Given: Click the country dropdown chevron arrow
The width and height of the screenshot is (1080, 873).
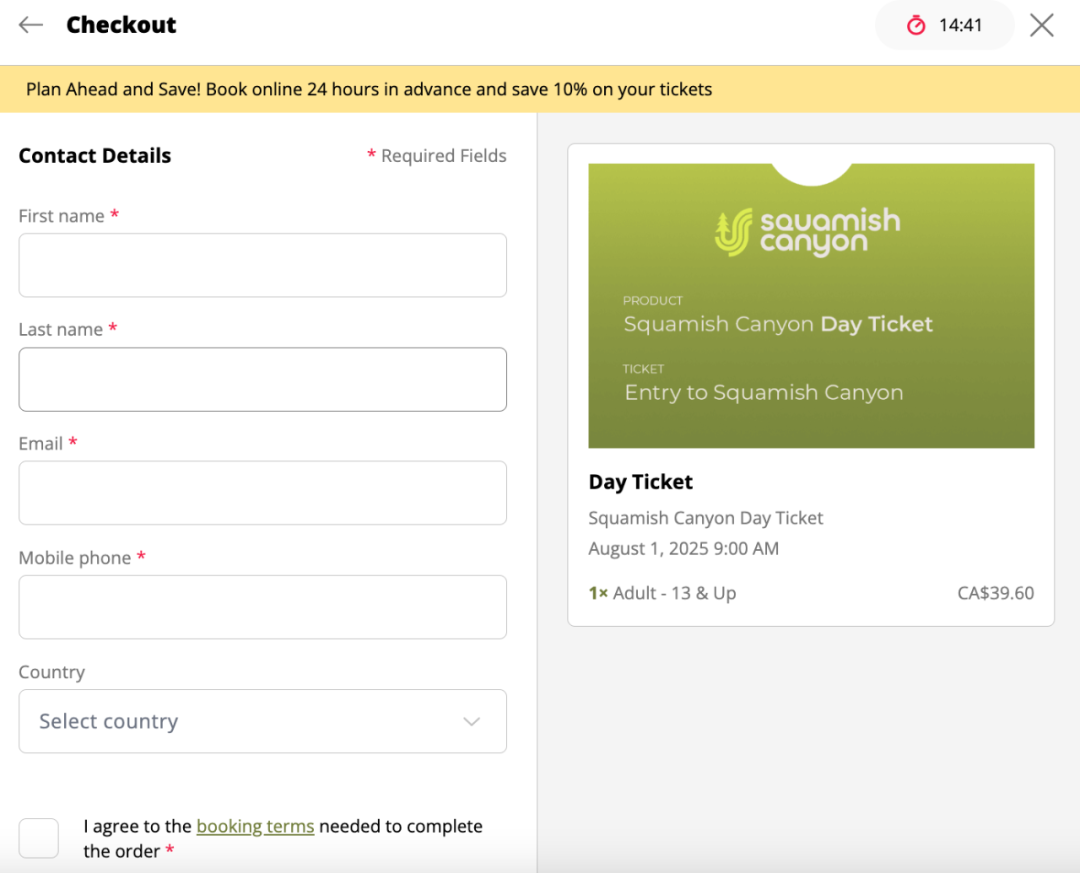Looking at the screenshot, I should point(472,722).
